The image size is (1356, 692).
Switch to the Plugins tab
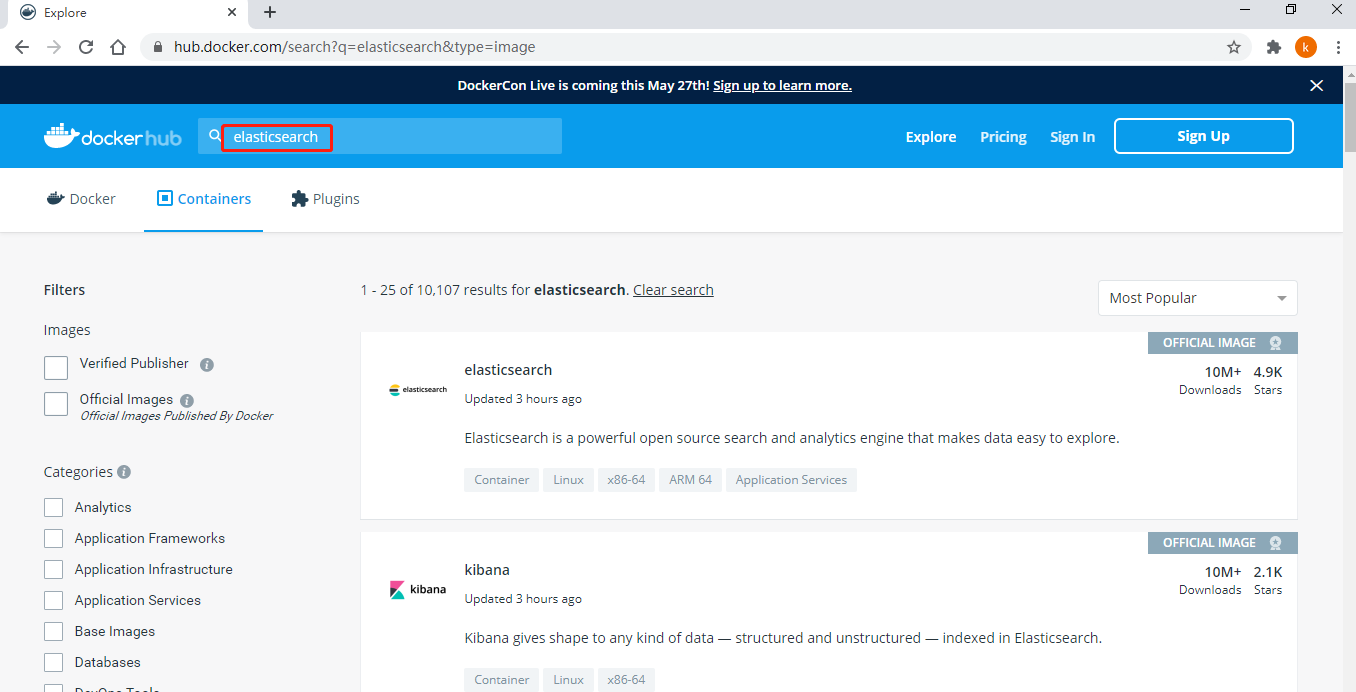[325, 199]
